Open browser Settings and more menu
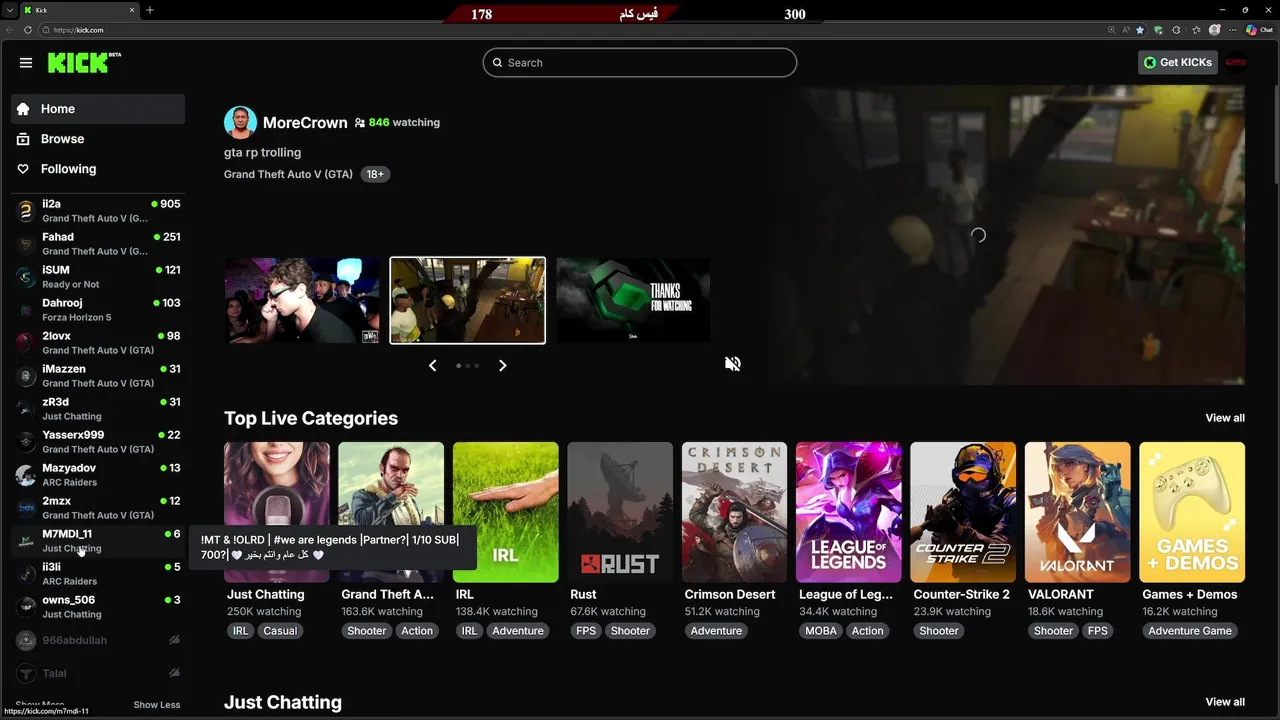This screenshot has width=1280, height=720. [x=1233, y=30]
